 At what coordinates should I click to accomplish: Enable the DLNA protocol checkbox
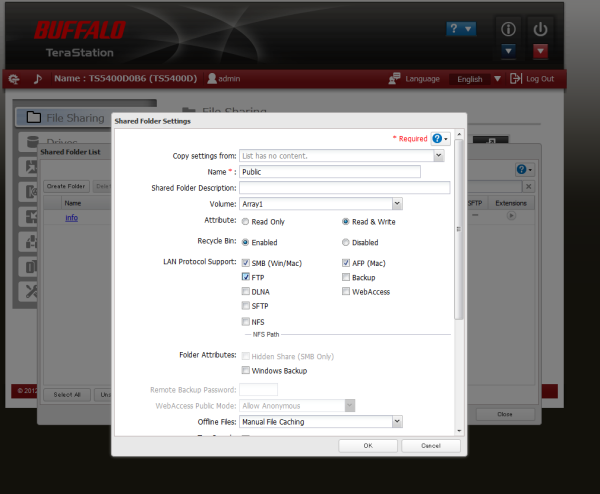(245, 292)
